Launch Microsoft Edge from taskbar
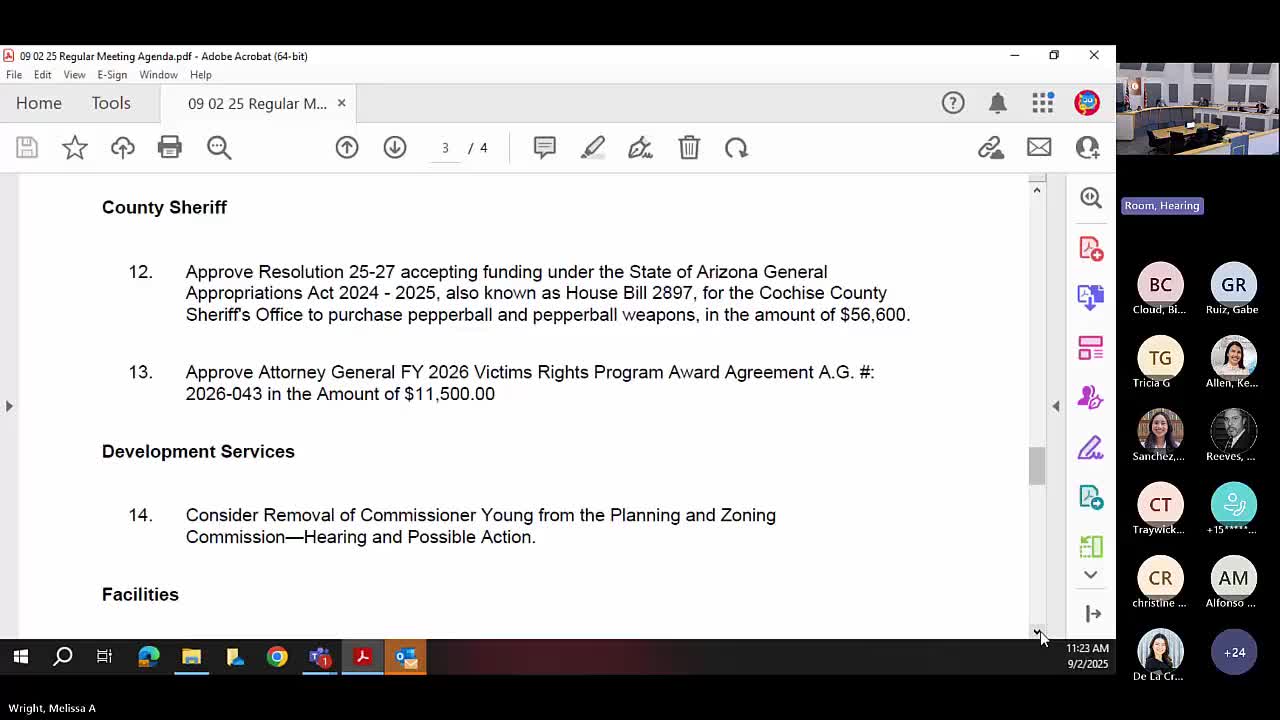The image size is (1280, 720). point(148,657)
